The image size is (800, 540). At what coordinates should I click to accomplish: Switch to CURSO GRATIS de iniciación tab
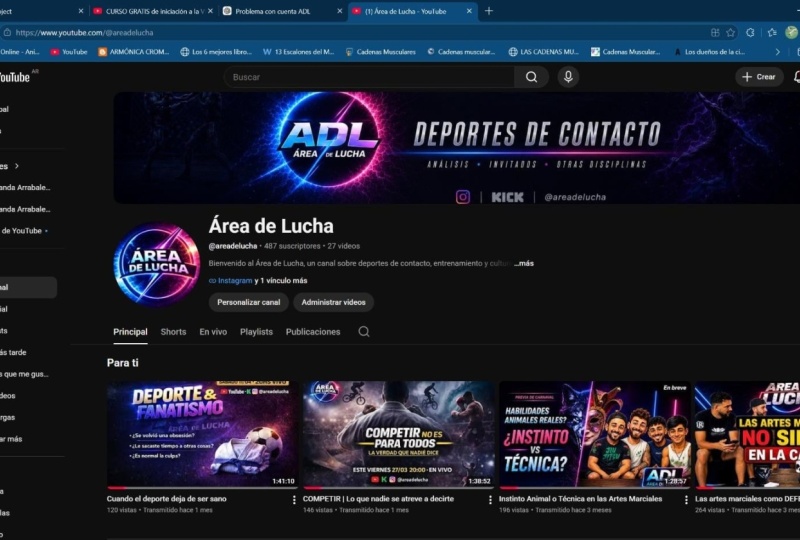coord(153,11)
